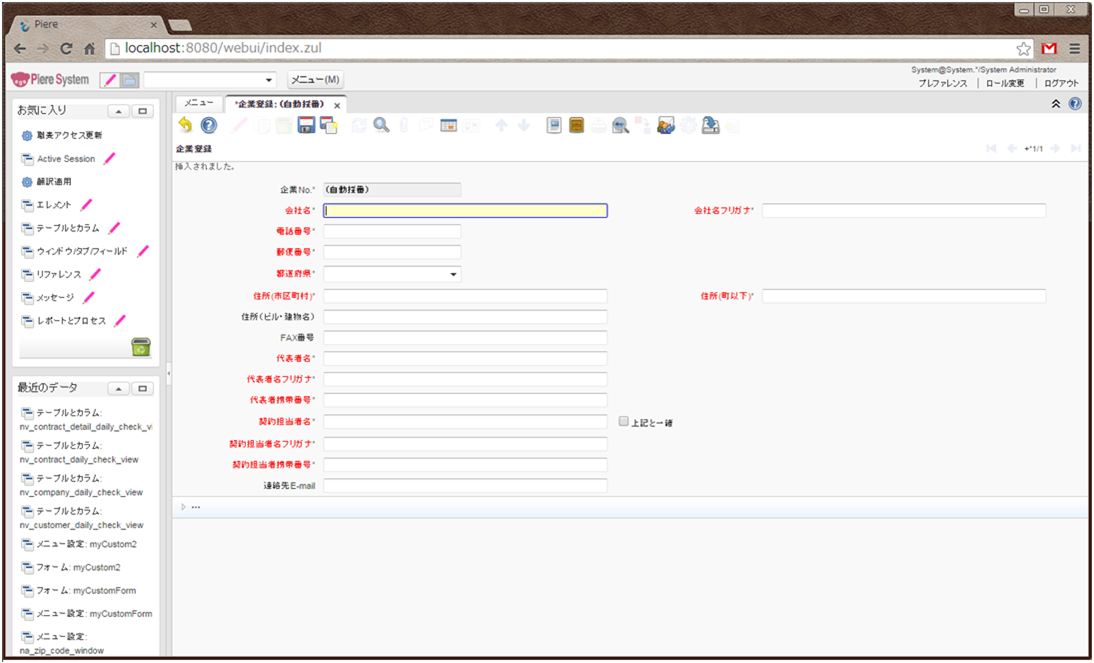Reload the page with Chrome's refresh button
This screenshot has height=663, width=1094.
click(x=66, y=49)
